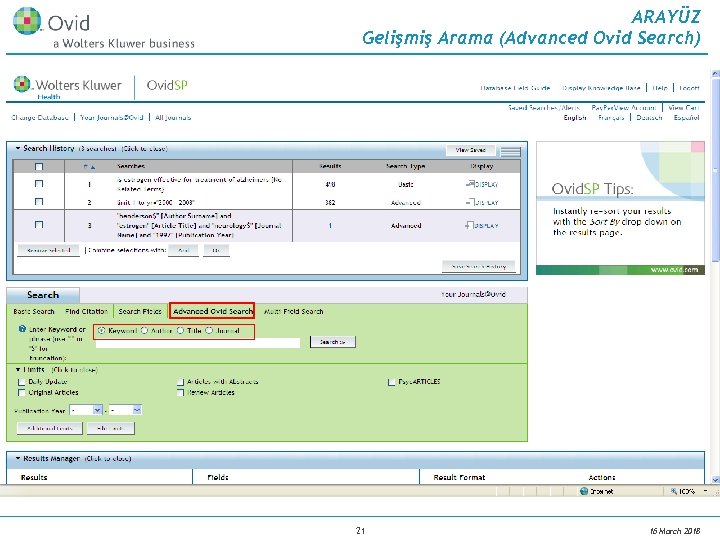Select the Title radio button
720x540 pixels.
click(x=180, y=330)
